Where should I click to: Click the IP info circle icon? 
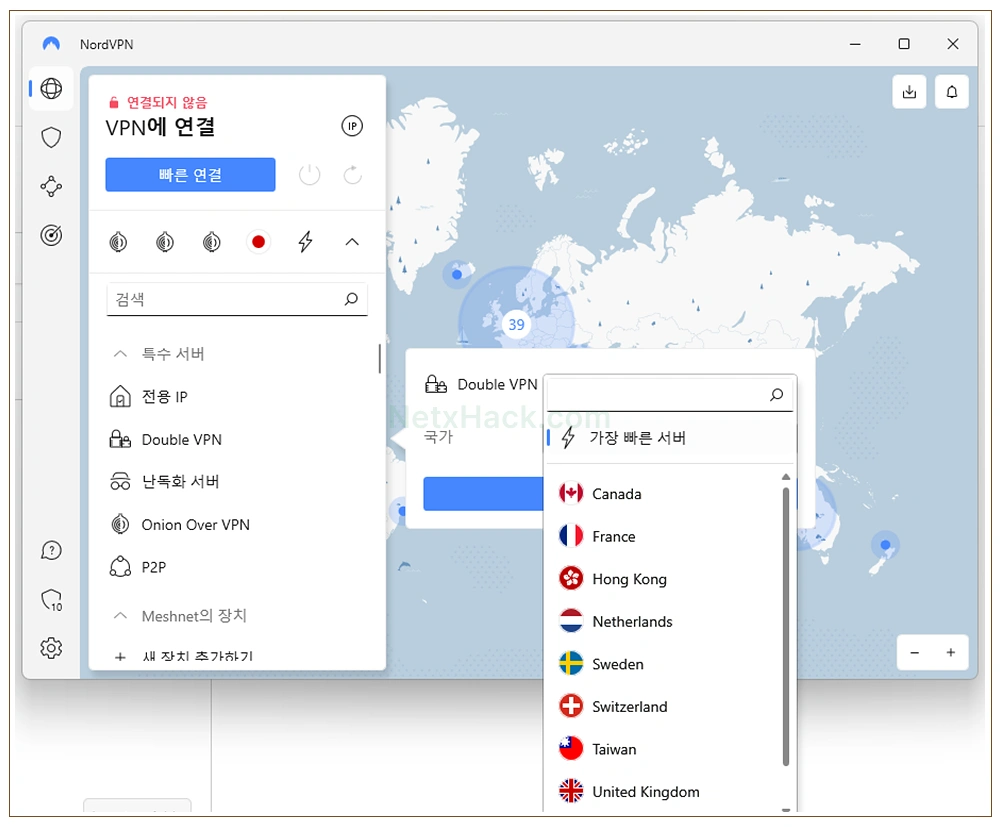coord(352,126)
